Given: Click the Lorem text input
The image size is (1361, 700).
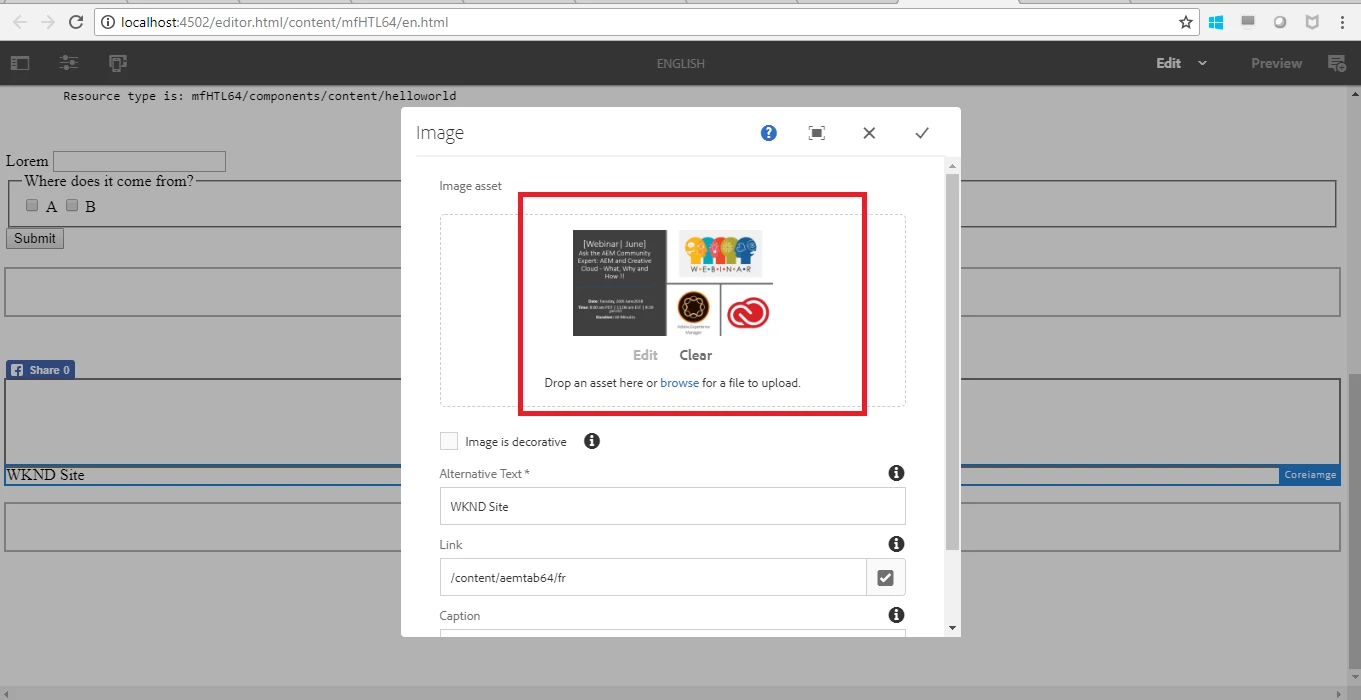Looking at the screenshot, I should pos(139,161).
